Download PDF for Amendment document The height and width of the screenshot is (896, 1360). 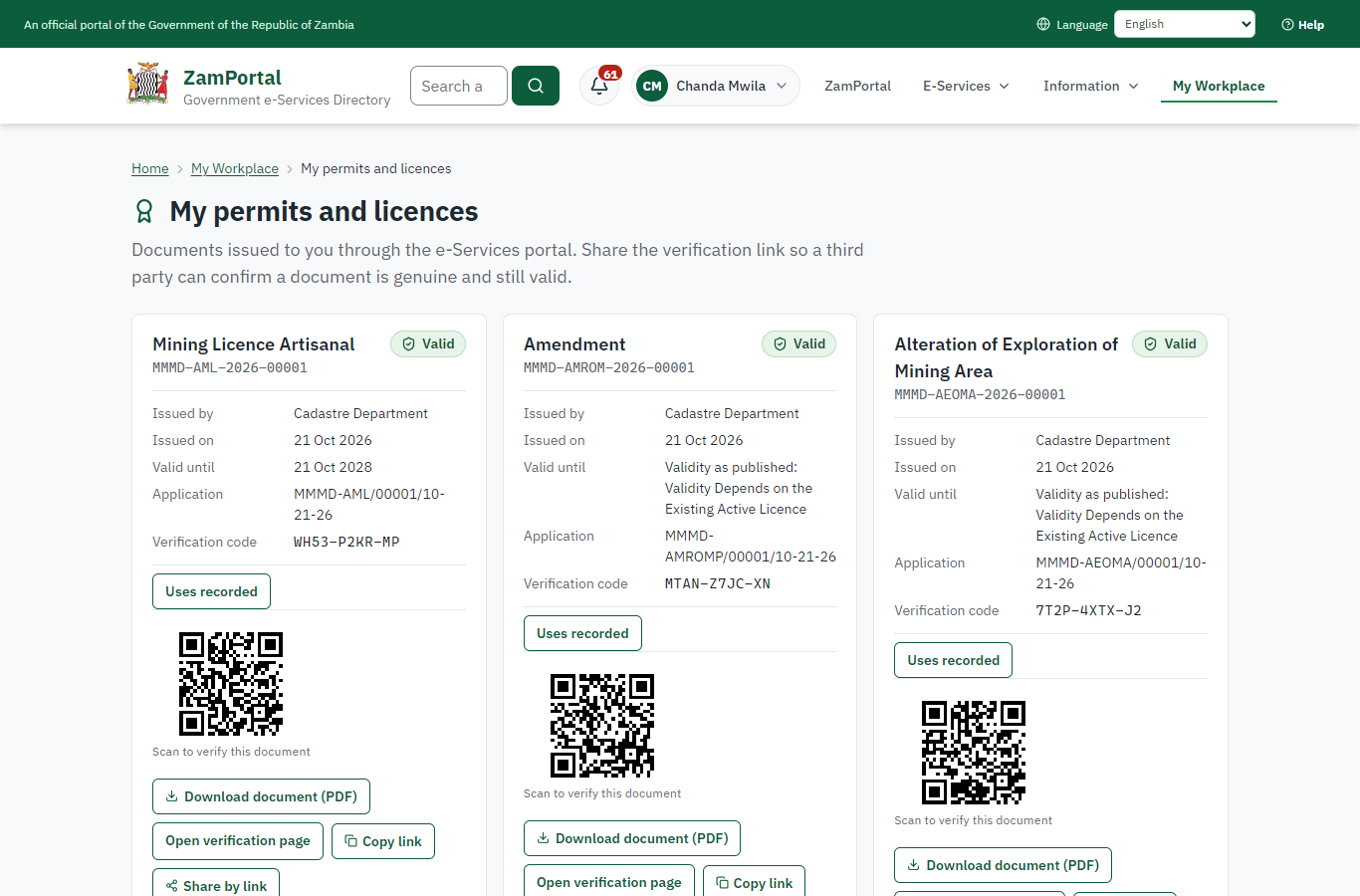(x=632, y=838)
